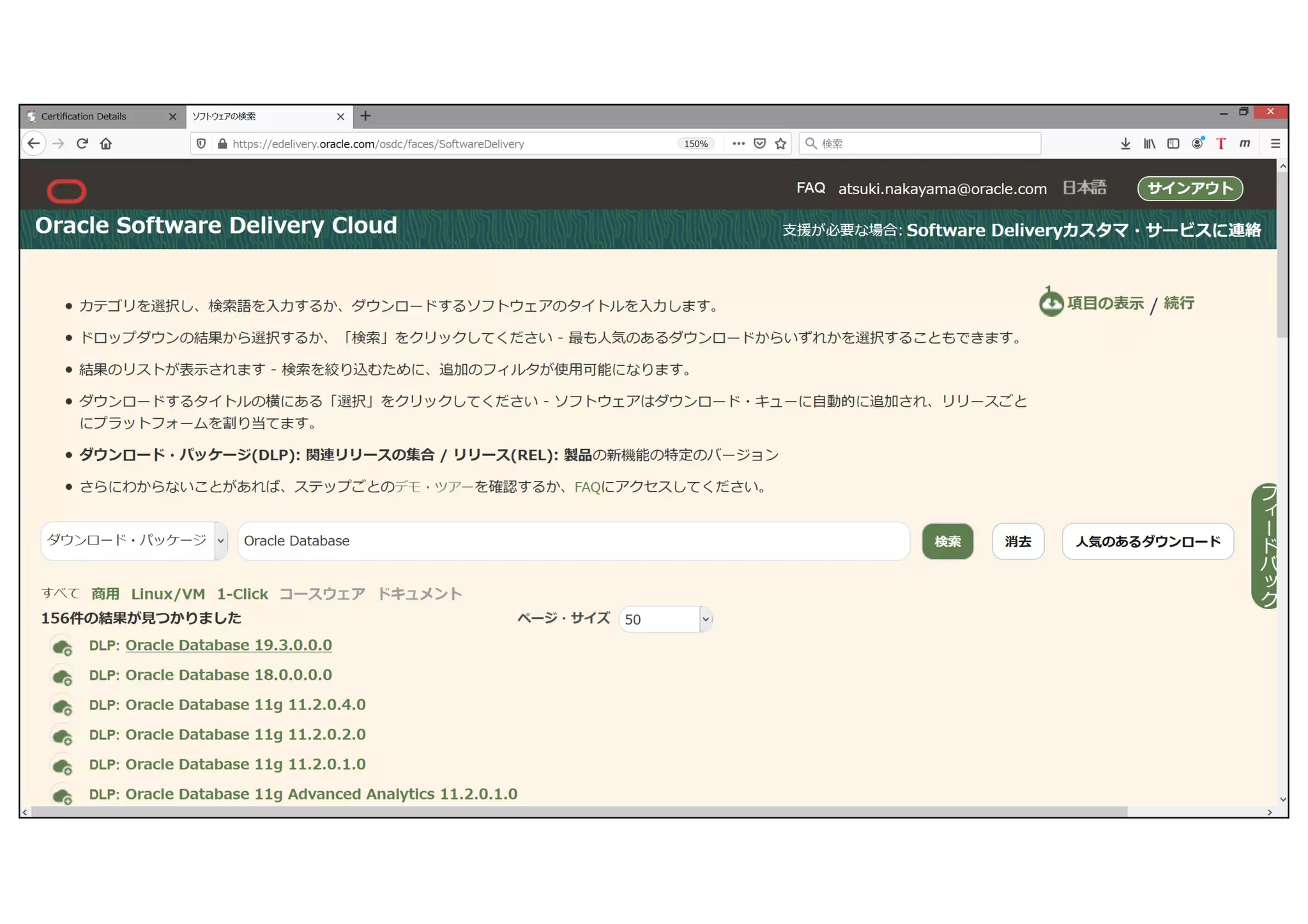
Task: Open the FAQ link in the header
Action: click(x=810, y=188)
